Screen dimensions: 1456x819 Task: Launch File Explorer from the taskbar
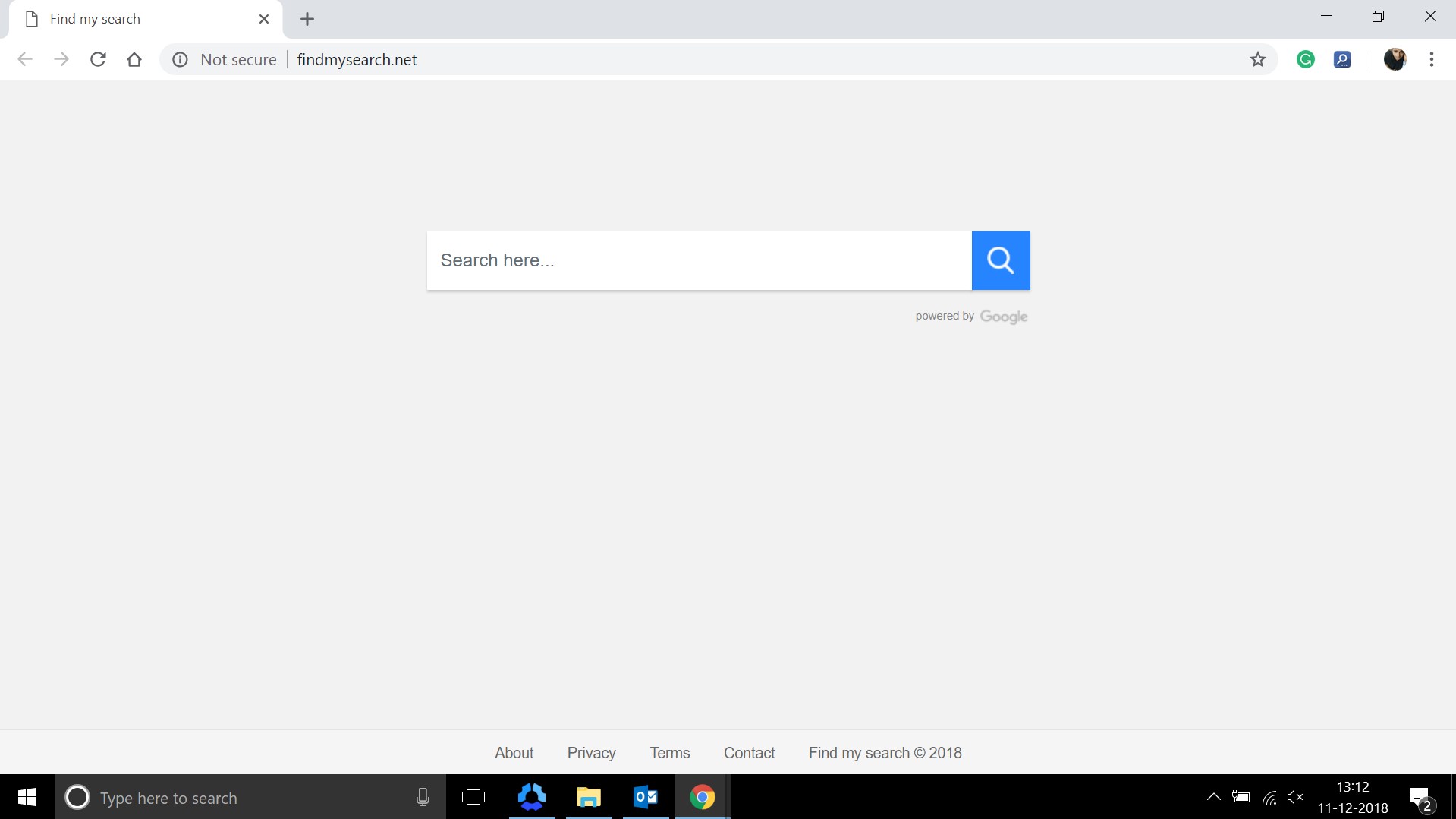pos(588,797)
